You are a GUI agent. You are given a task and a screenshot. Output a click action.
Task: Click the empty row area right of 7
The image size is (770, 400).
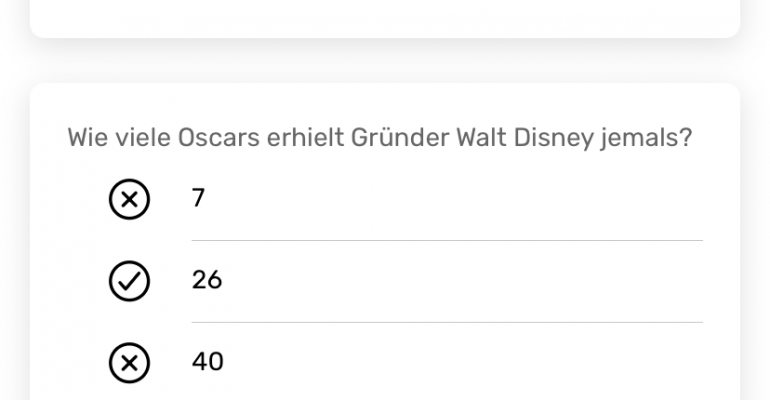pyautogui.click(x=454, y=199)
